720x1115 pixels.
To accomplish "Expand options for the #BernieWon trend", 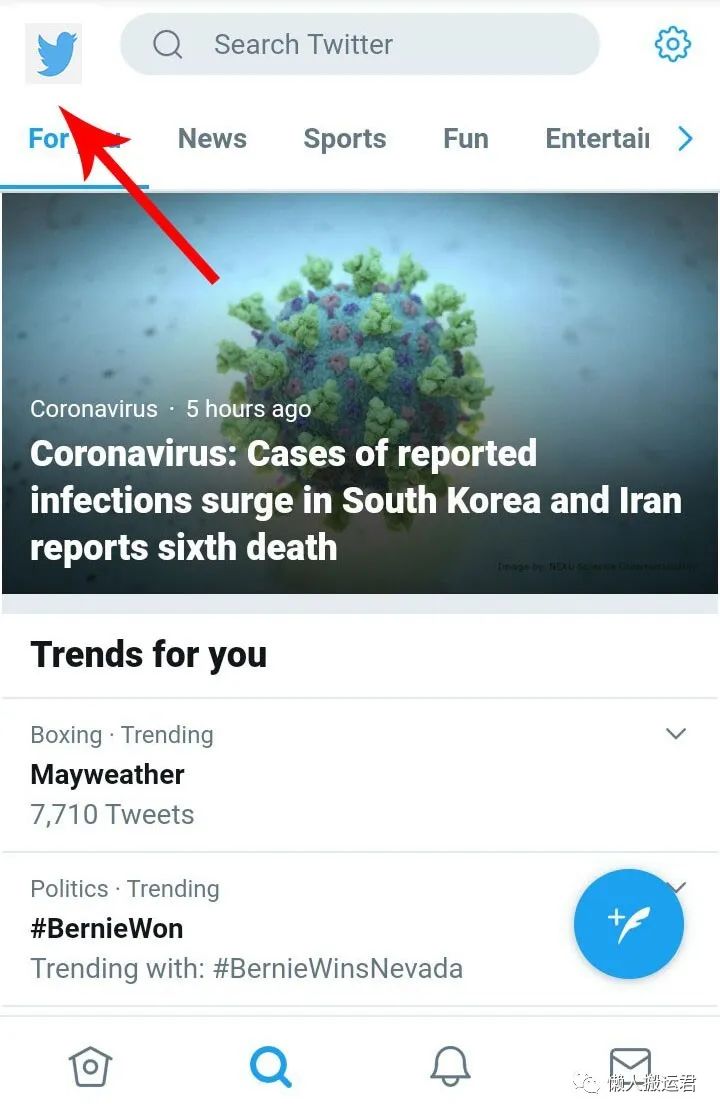I will (676, 887).
